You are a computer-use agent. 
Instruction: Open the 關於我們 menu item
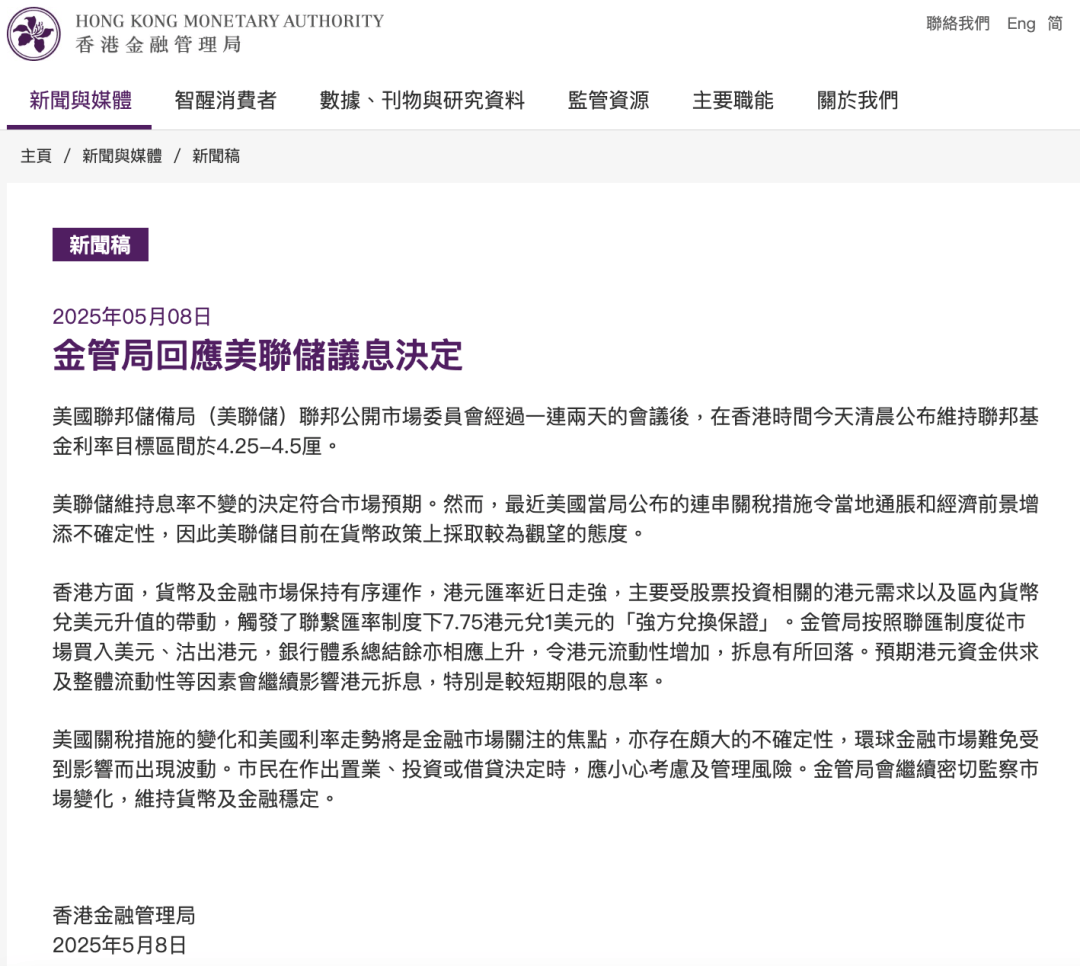tap(858, 101)
